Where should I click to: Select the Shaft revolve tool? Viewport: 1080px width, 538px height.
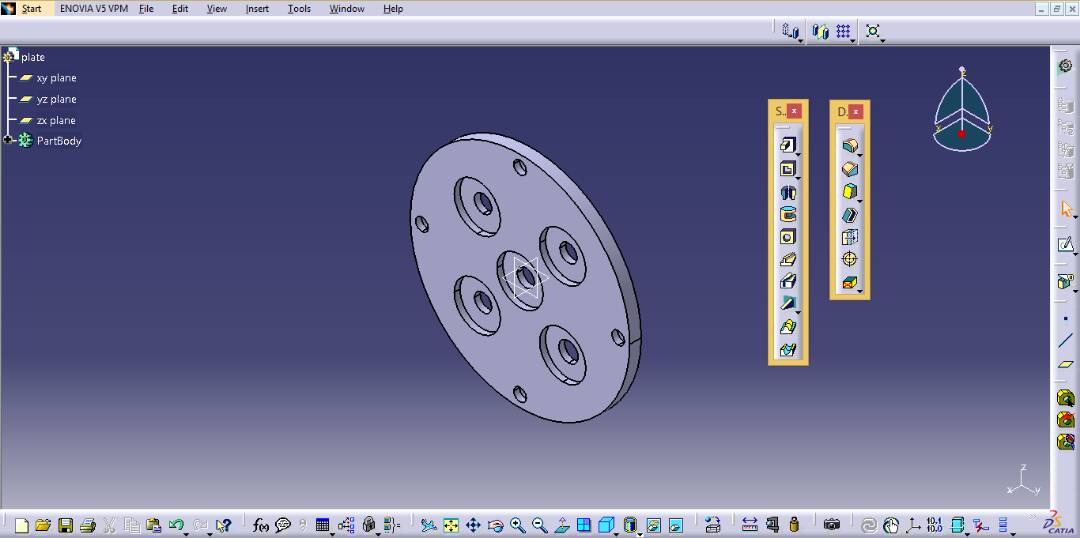(787, 192)
